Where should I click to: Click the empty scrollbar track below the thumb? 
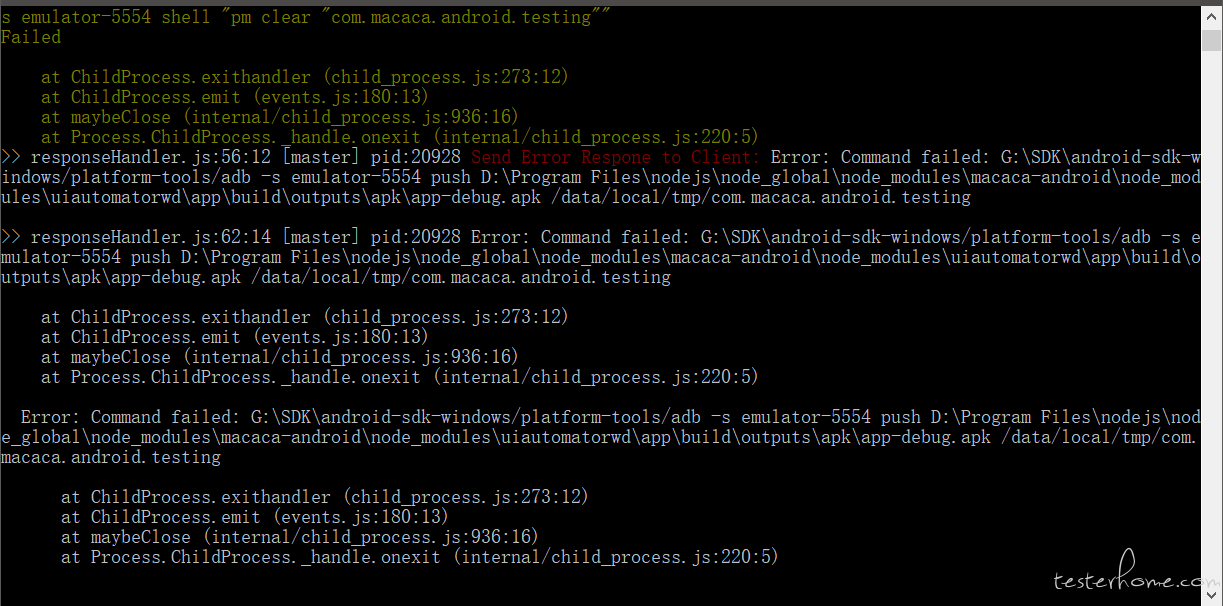point(1211,318)
